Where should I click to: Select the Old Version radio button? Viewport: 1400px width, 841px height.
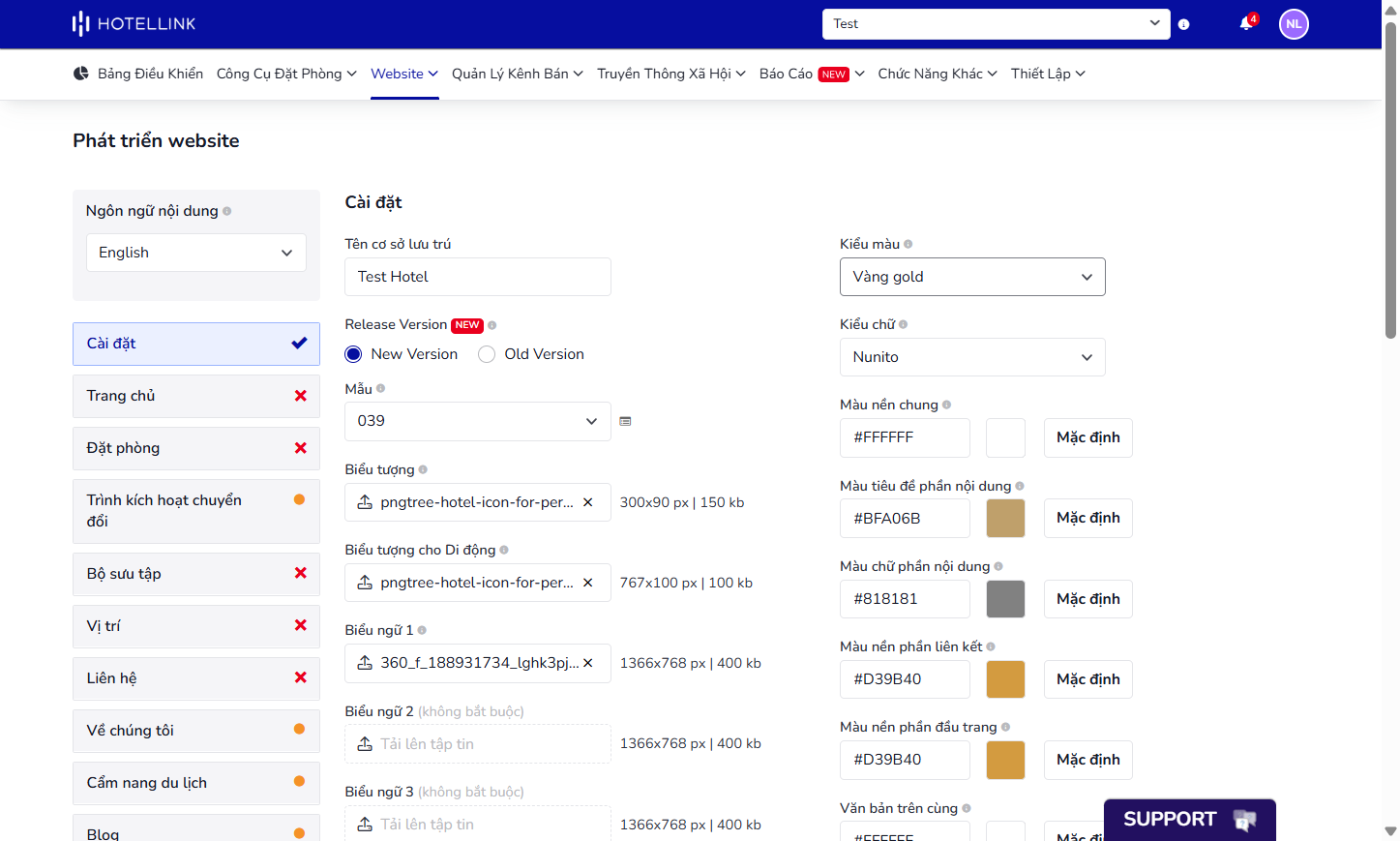pos(487,354)
